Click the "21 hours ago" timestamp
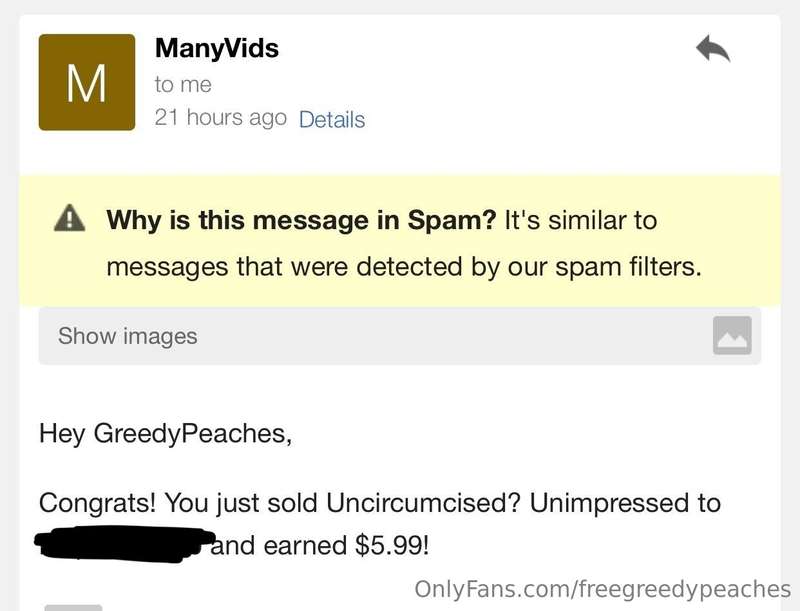Viewport: 800px width, 611px height. pyautogui.click(x=220, y=117)
